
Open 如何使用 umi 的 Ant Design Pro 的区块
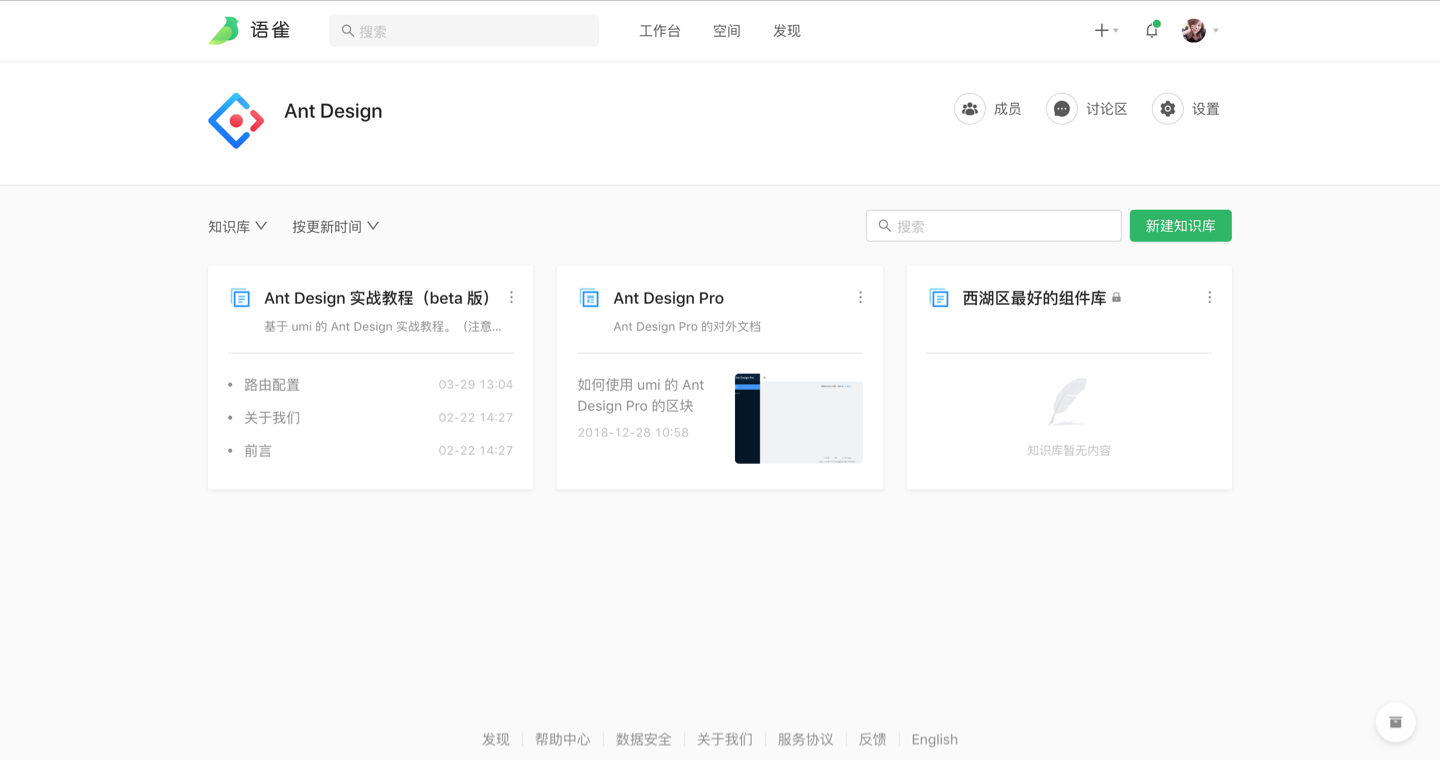click(x=641, y=395)
